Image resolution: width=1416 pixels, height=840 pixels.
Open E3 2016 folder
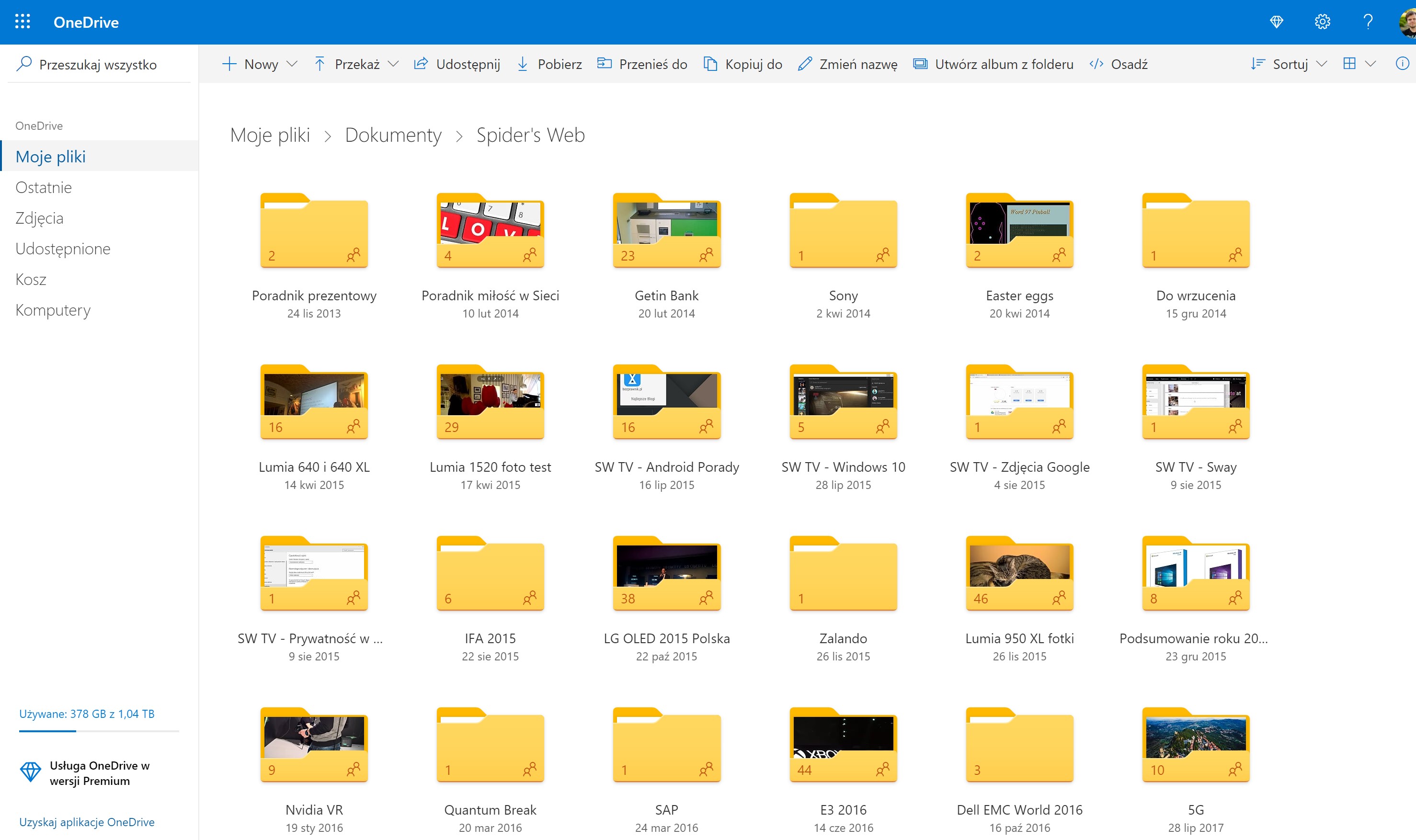[843, 746]
